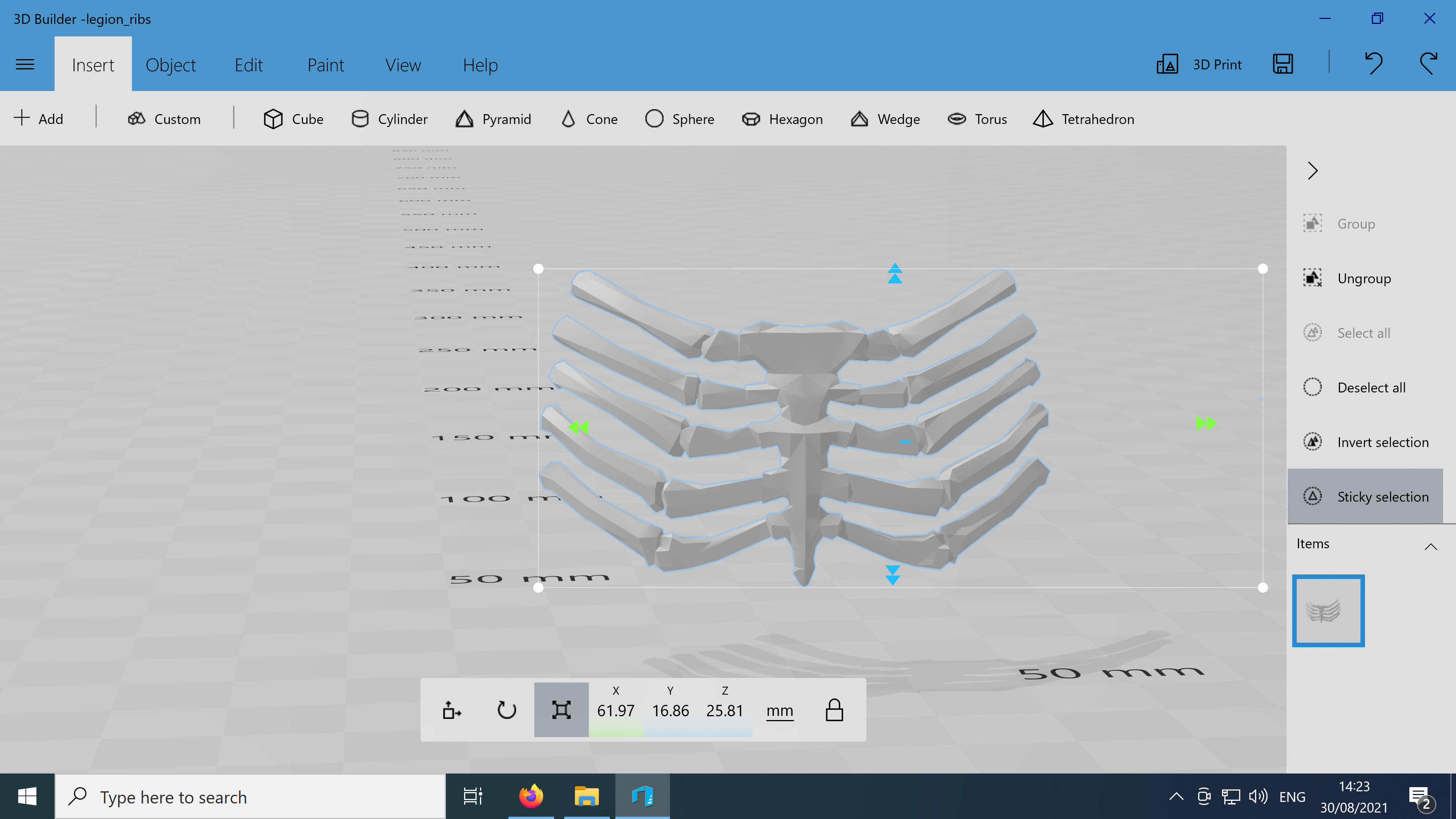Invert the current selection
The image size is (1456, 819).
click(x=1365, y=442)
